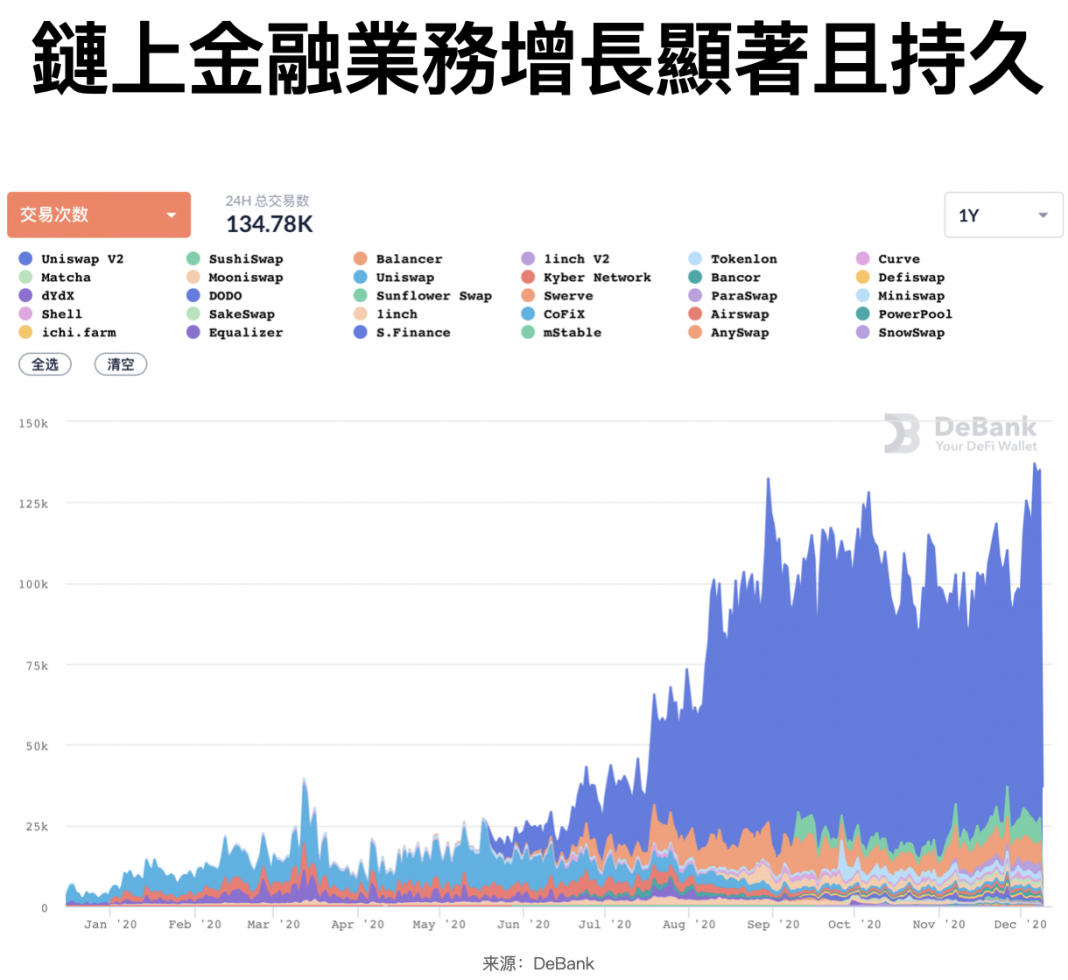Click the 清空 clear button
Image resolution: width=1068 pixels, height=980 pixels.
tap(120, 364)
